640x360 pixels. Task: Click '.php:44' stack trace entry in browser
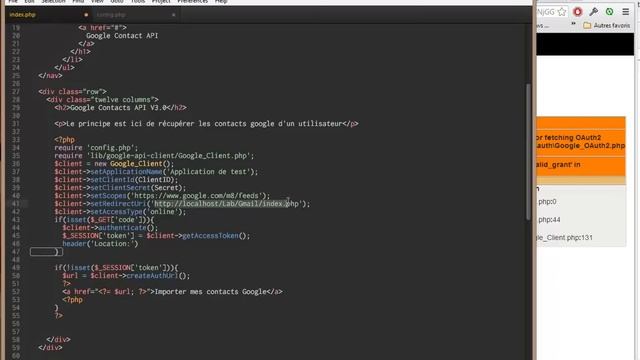549,220
